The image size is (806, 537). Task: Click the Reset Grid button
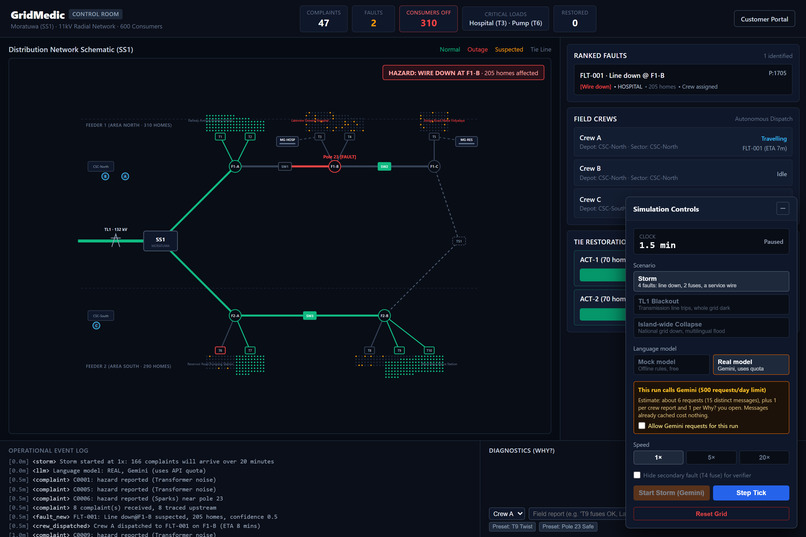click(711, 514)
